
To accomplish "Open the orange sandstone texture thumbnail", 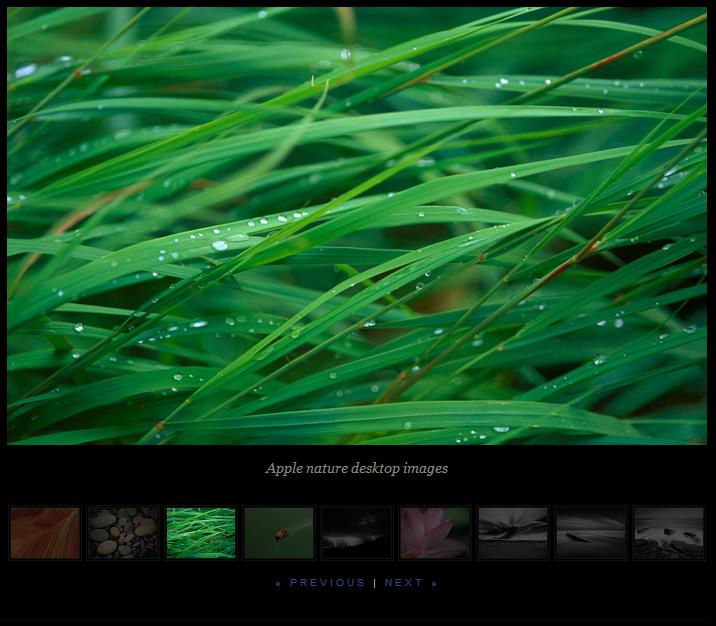I will point(45,533).
